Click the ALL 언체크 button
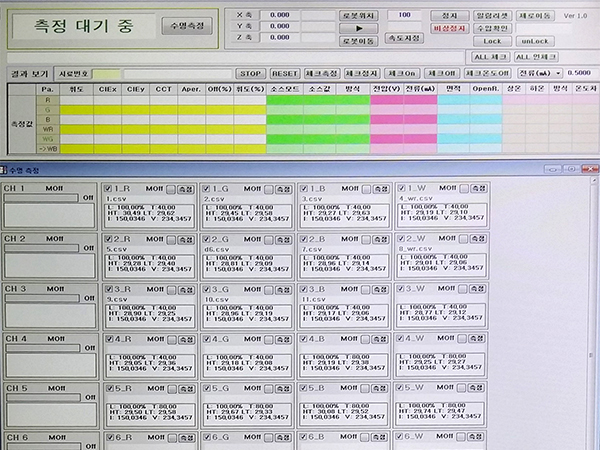 536,57
